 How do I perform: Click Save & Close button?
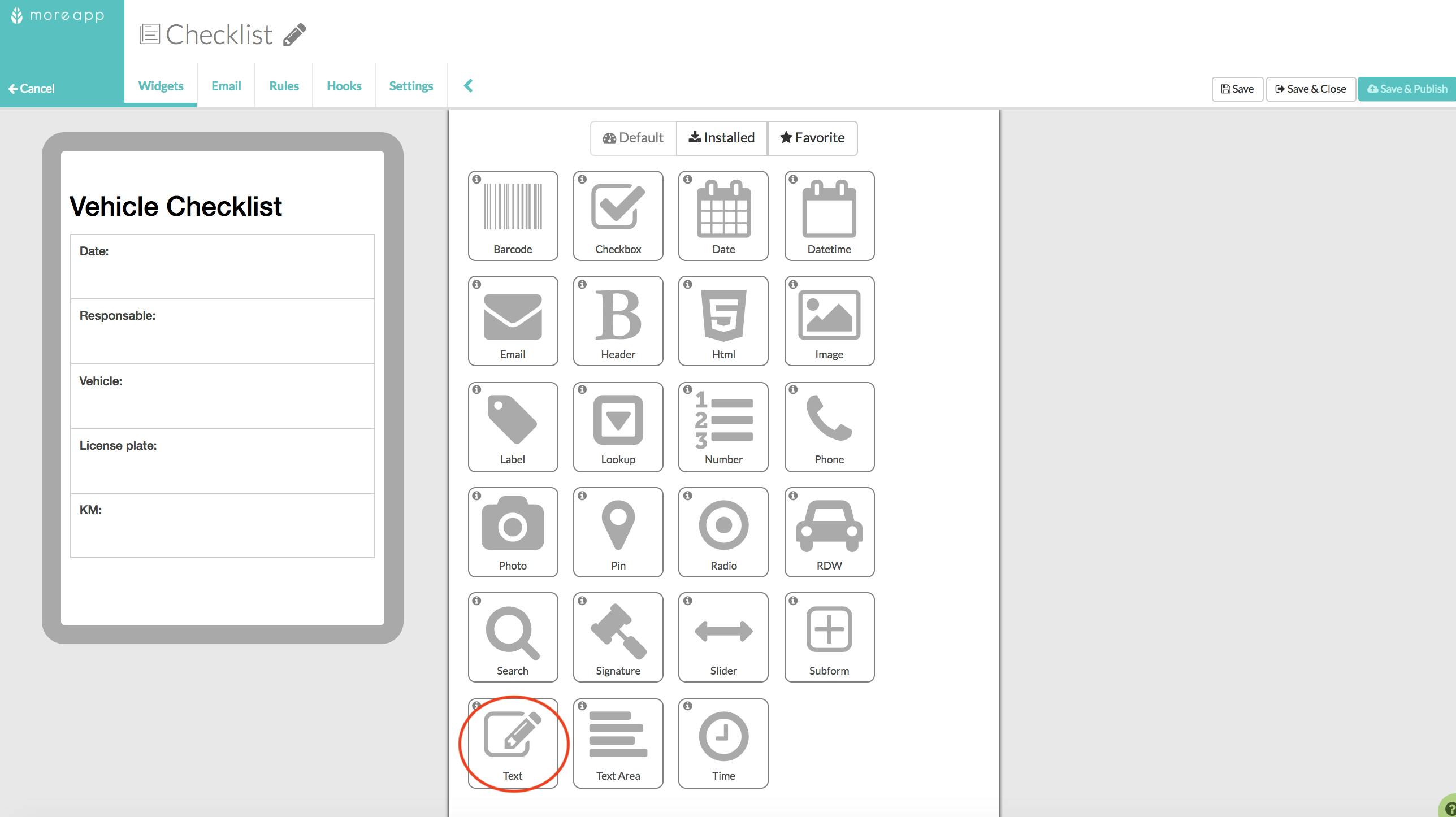(x=1310, y=88)
